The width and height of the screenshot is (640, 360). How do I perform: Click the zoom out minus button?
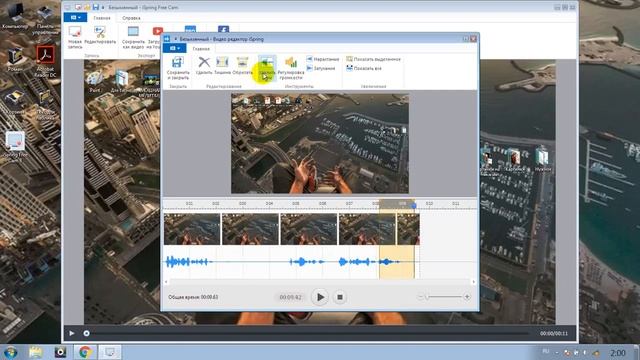420,297
